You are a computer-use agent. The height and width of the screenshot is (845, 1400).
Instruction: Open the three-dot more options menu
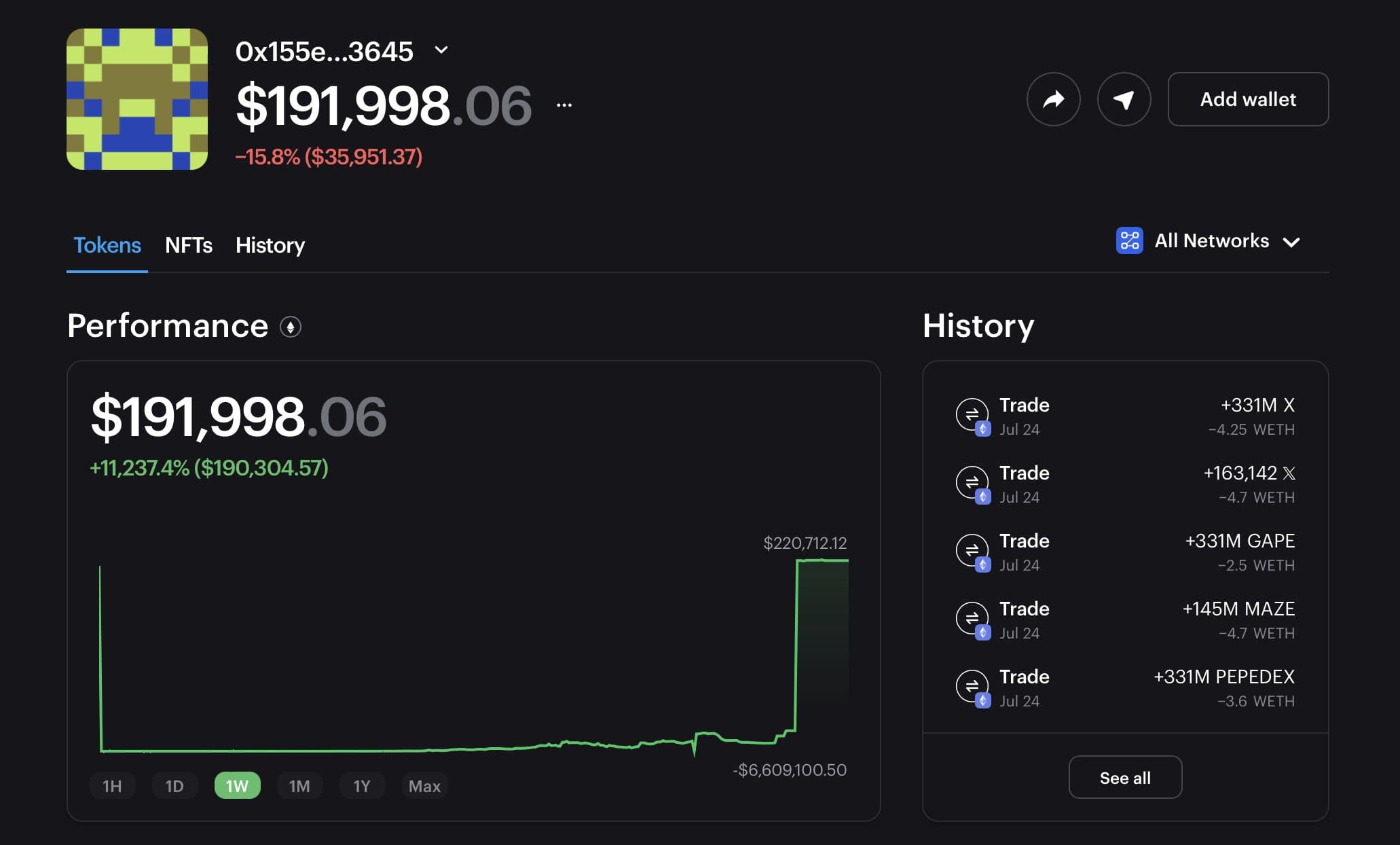click(x=564, y=105)
